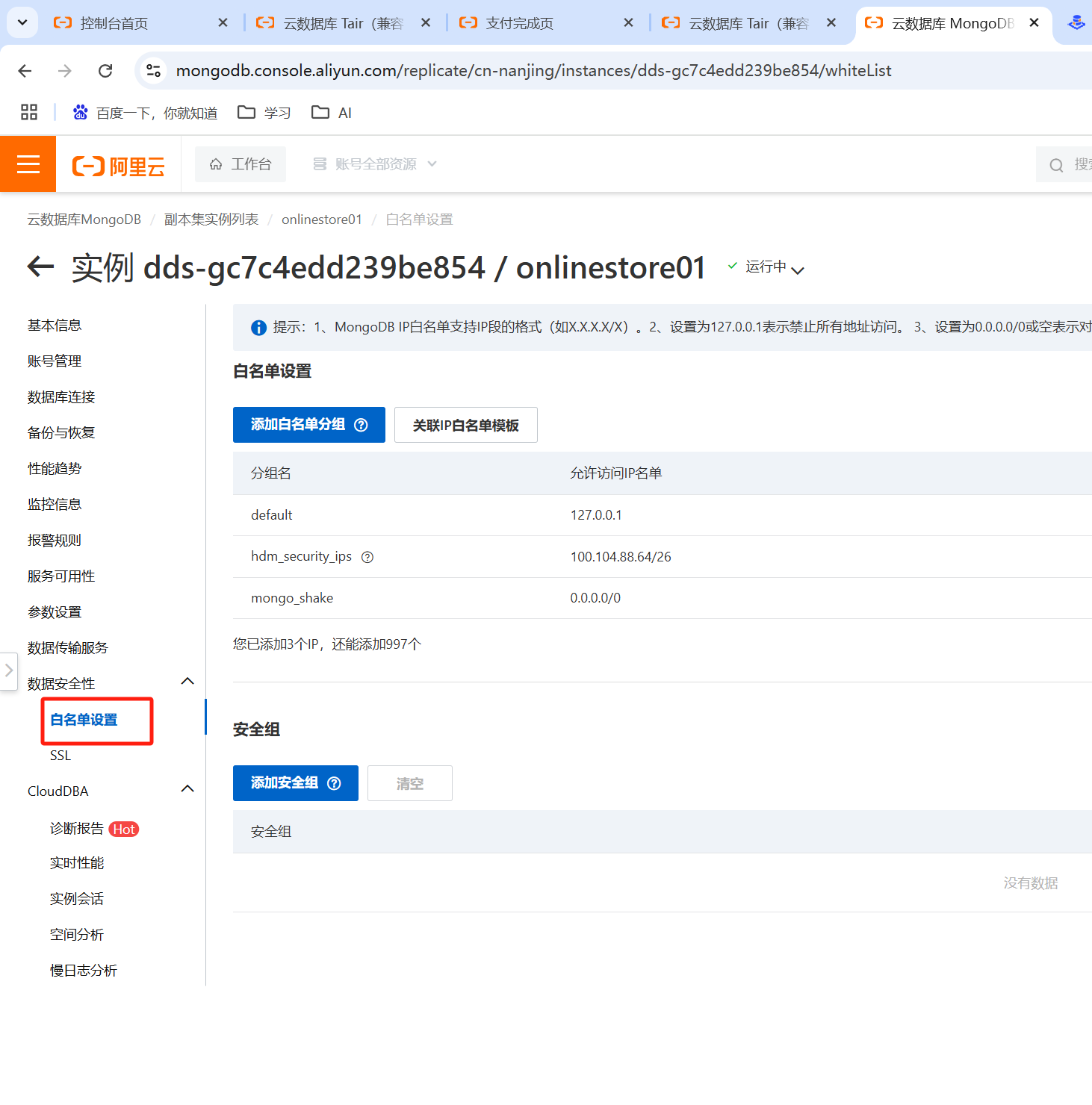Open the tab search dropdown arrow
The height and width of the screenshot is (1105, 1092).
(22, 22)
